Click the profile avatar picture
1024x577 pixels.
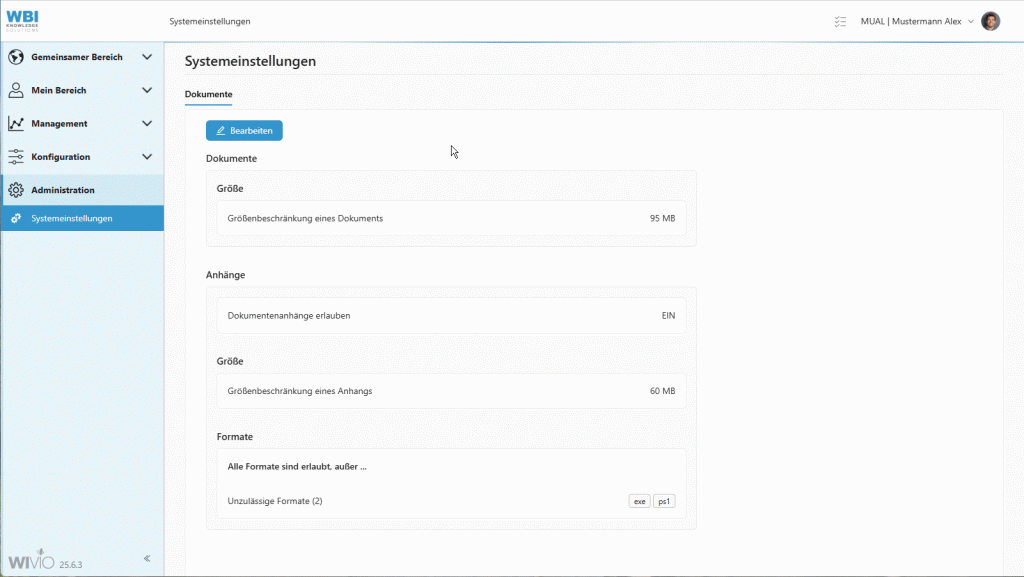click(989, 20)
